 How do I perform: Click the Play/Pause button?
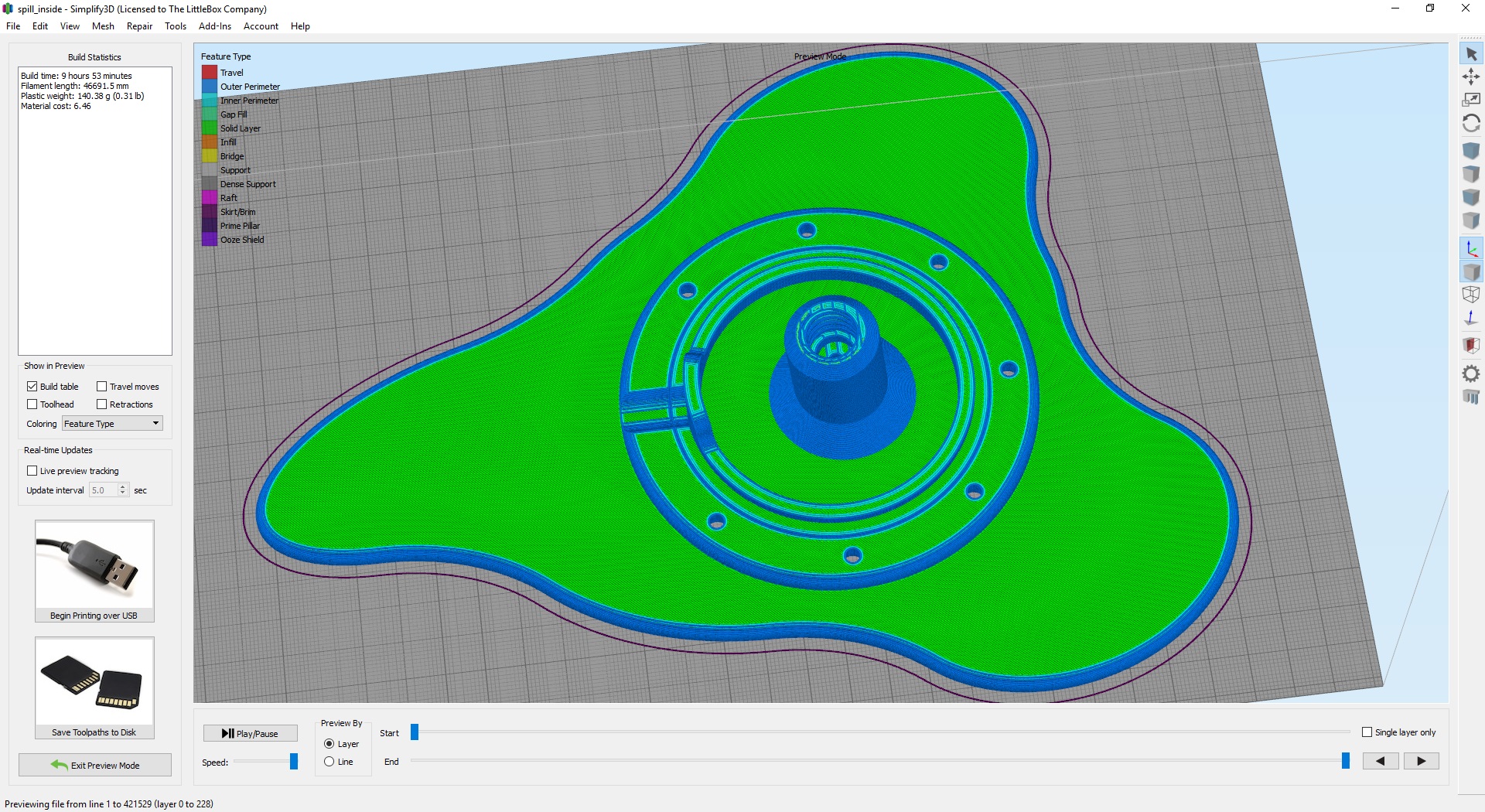point(251,733)
